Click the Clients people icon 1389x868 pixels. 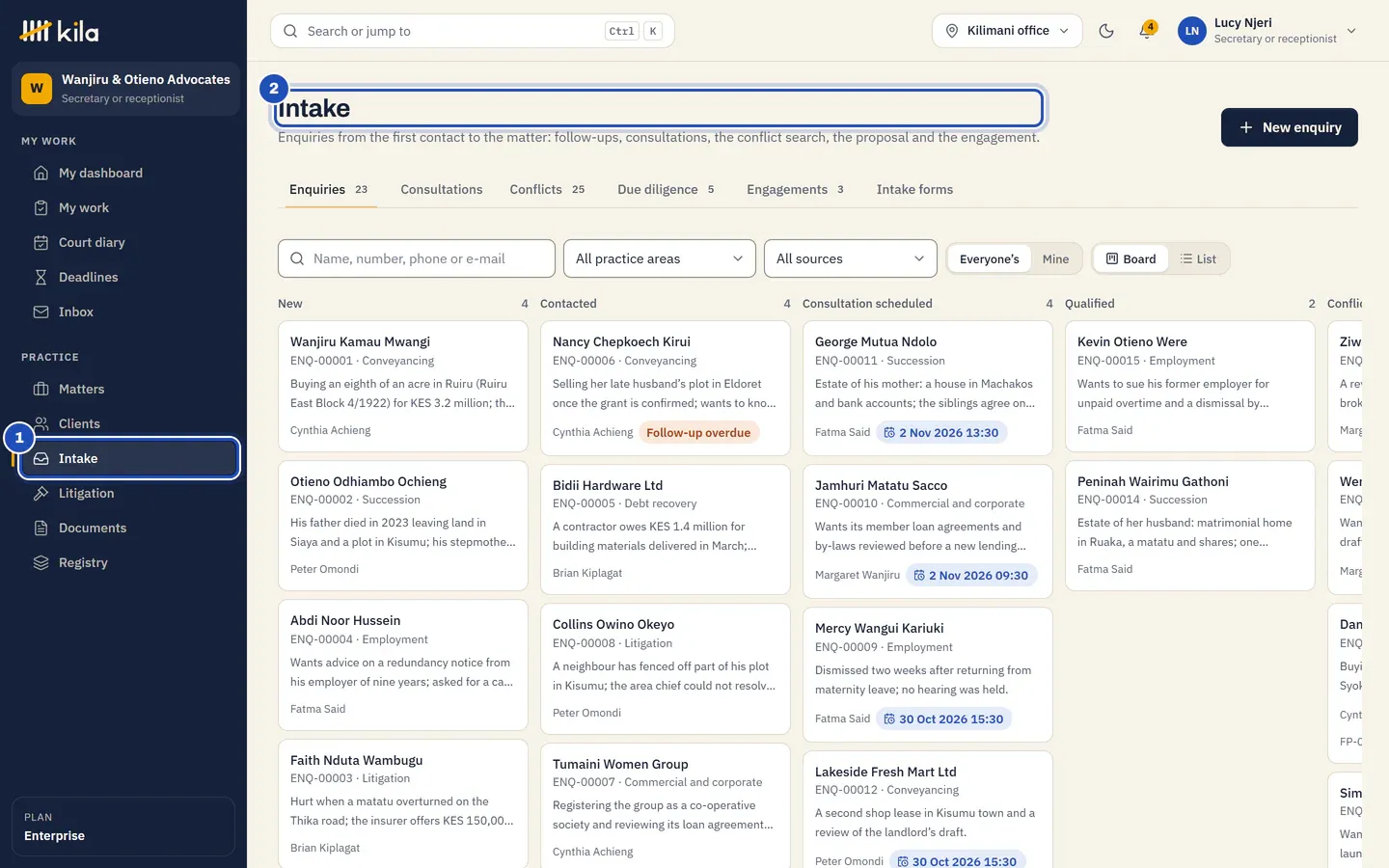pos(41,423)
